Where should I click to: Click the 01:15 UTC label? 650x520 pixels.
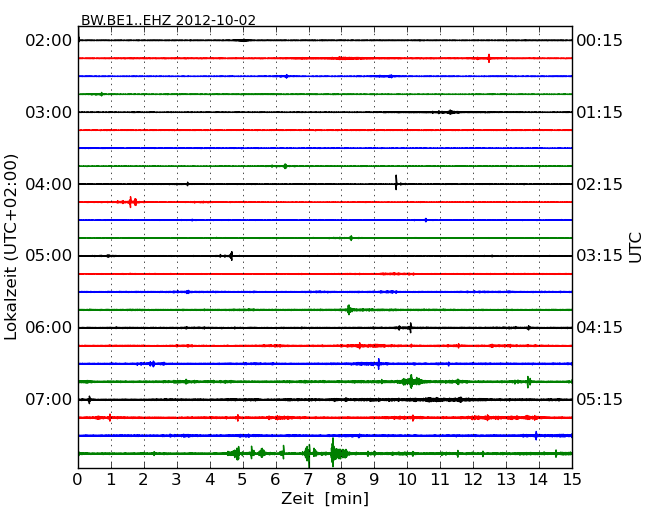(x=599, y=112)
